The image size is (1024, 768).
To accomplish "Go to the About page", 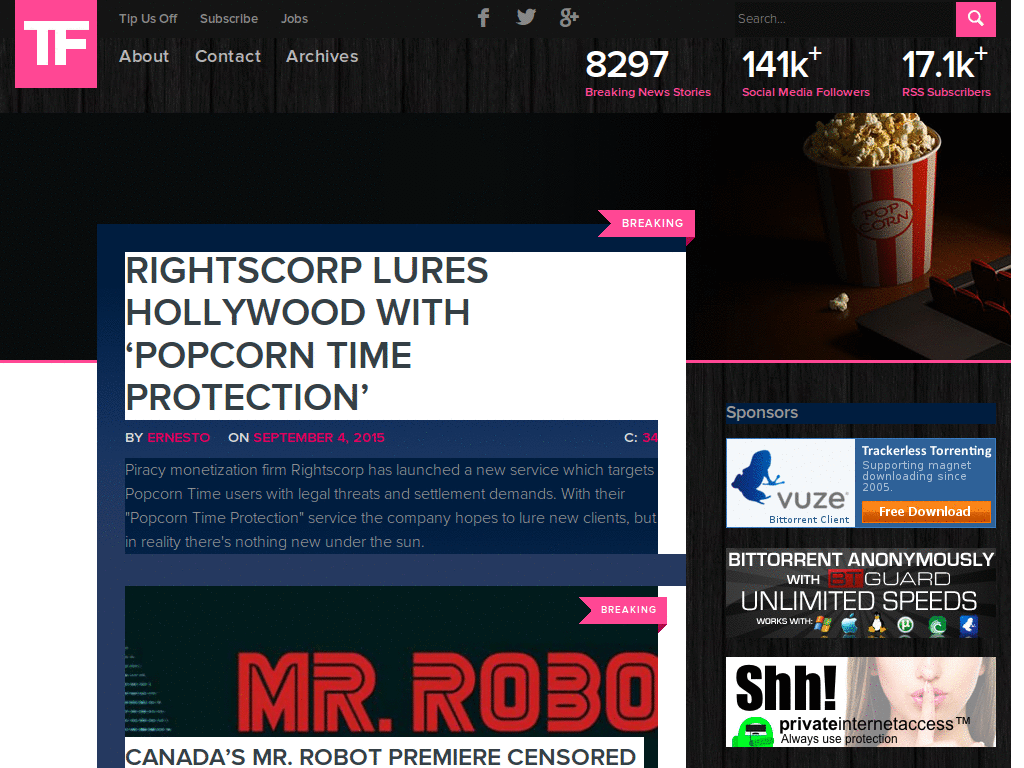I will coord(144,56).
